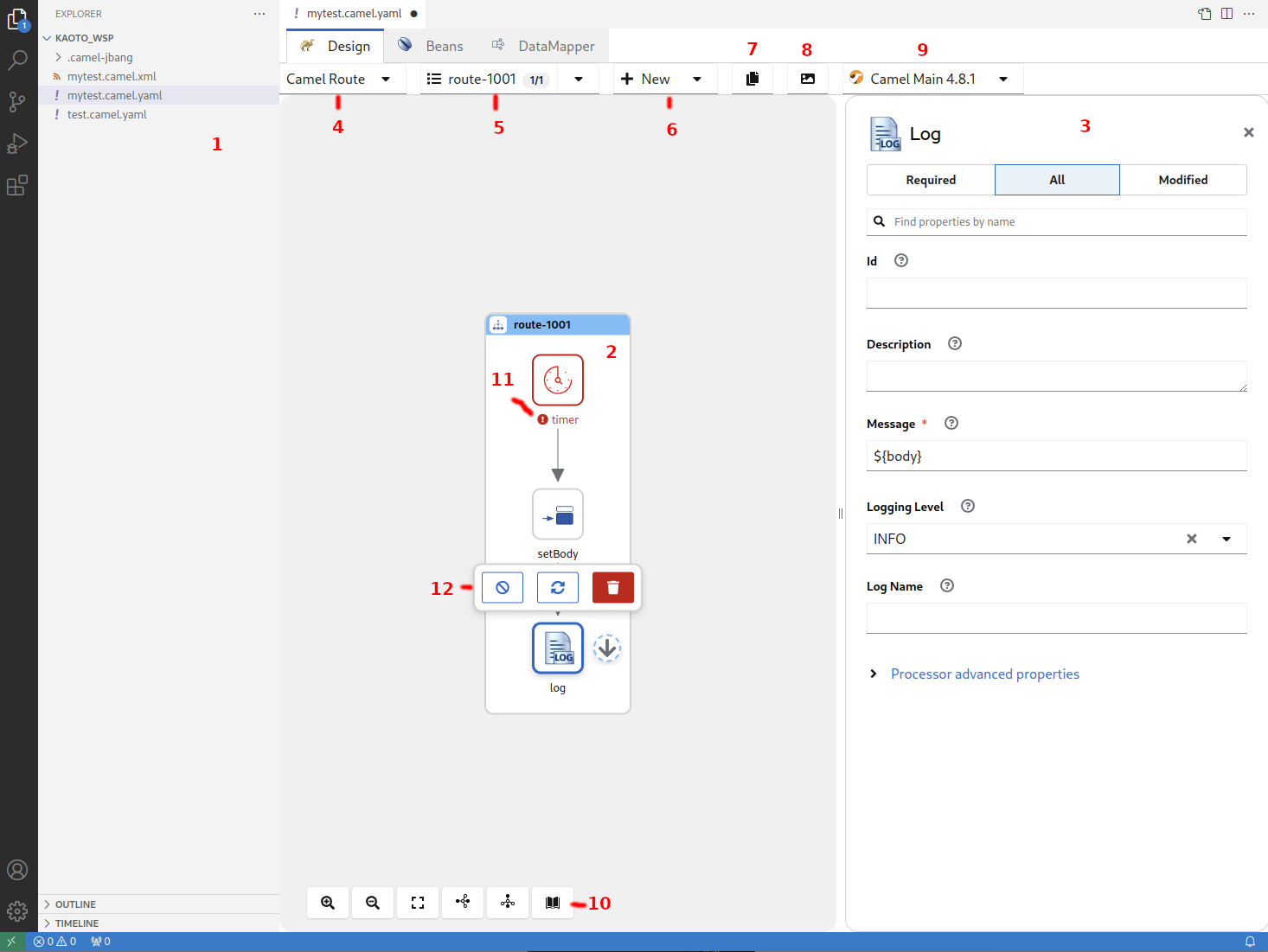1268x952 pixels.
Task: Click the Find properties by name field
Action: [1064, 222]
